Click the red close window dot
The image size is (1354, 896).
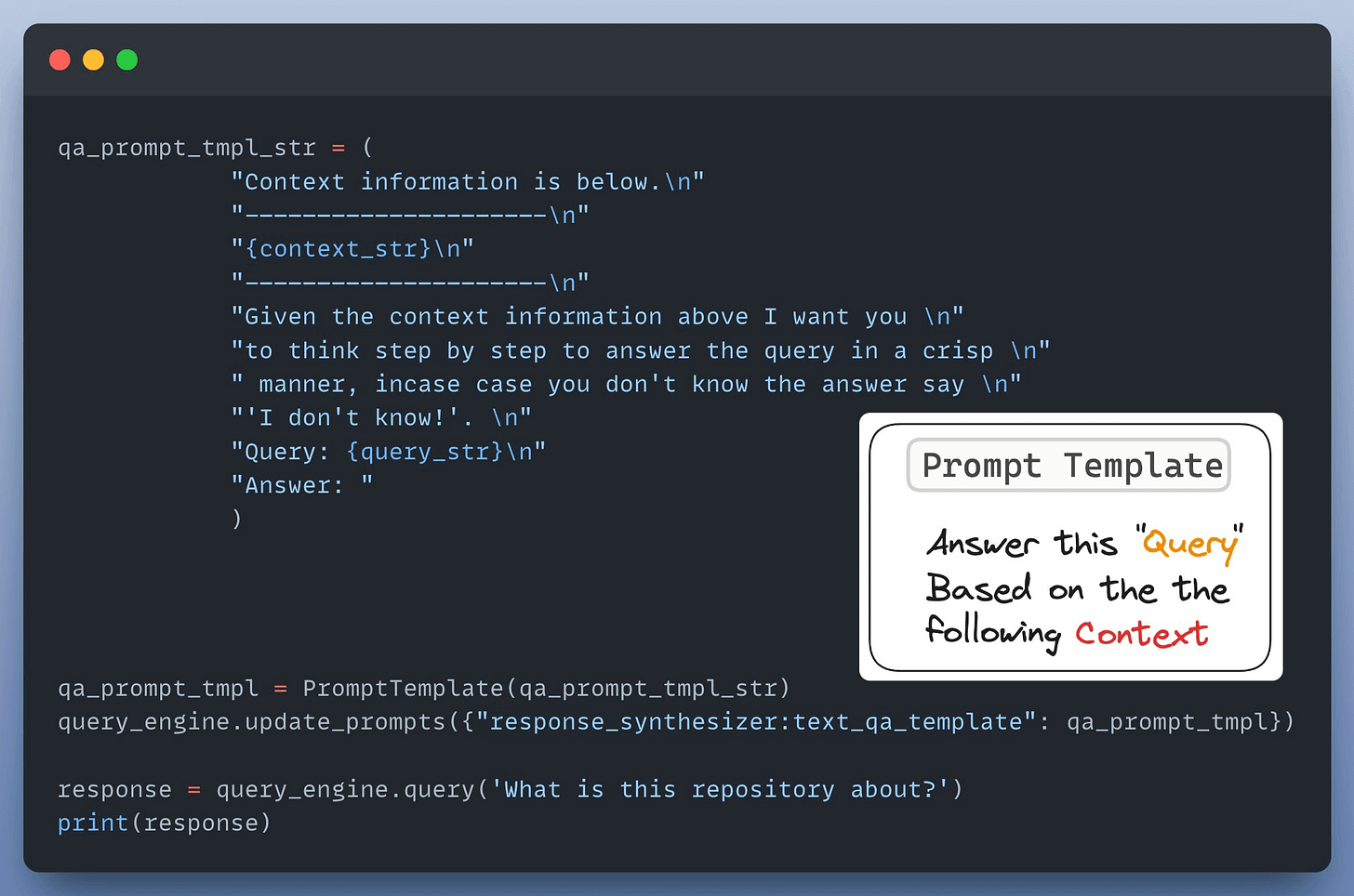(60, 60)
